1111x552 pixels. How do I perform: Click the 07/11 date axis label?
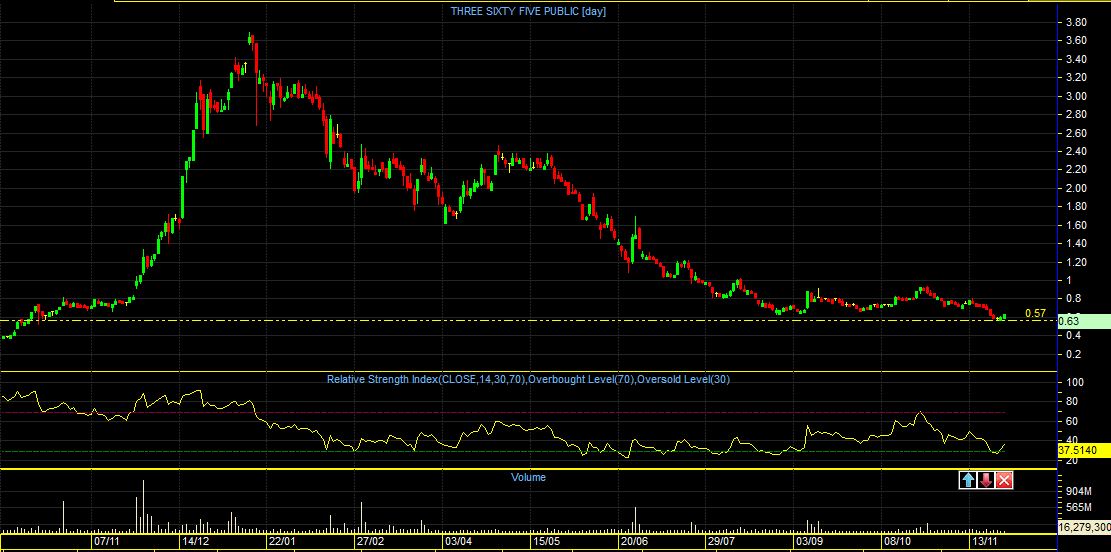click(x=106, y=541)
